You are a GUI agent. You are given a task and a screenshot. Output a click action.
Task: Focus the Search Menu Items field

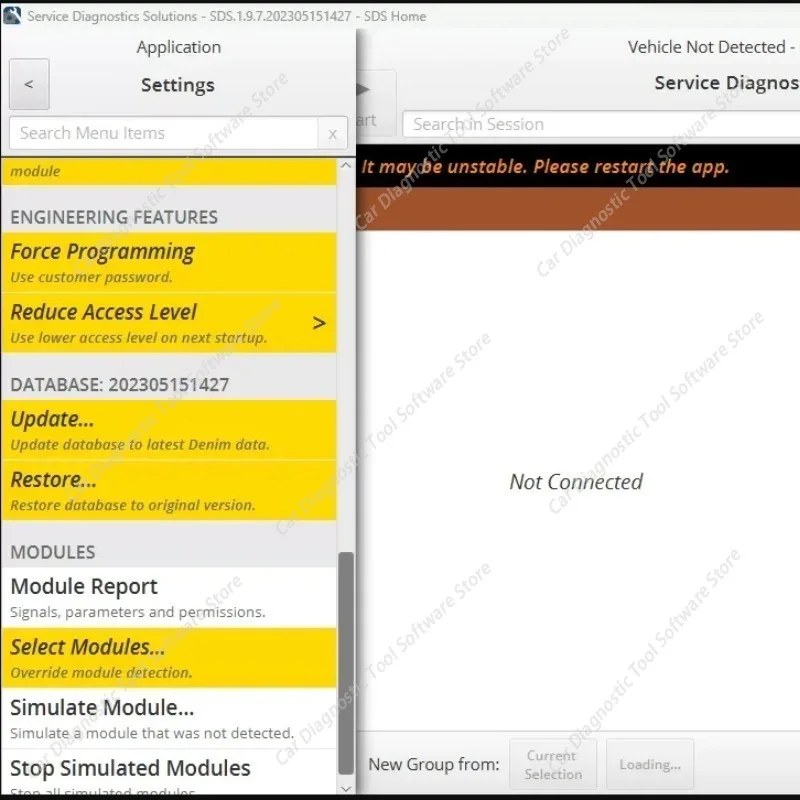[163, 133]
